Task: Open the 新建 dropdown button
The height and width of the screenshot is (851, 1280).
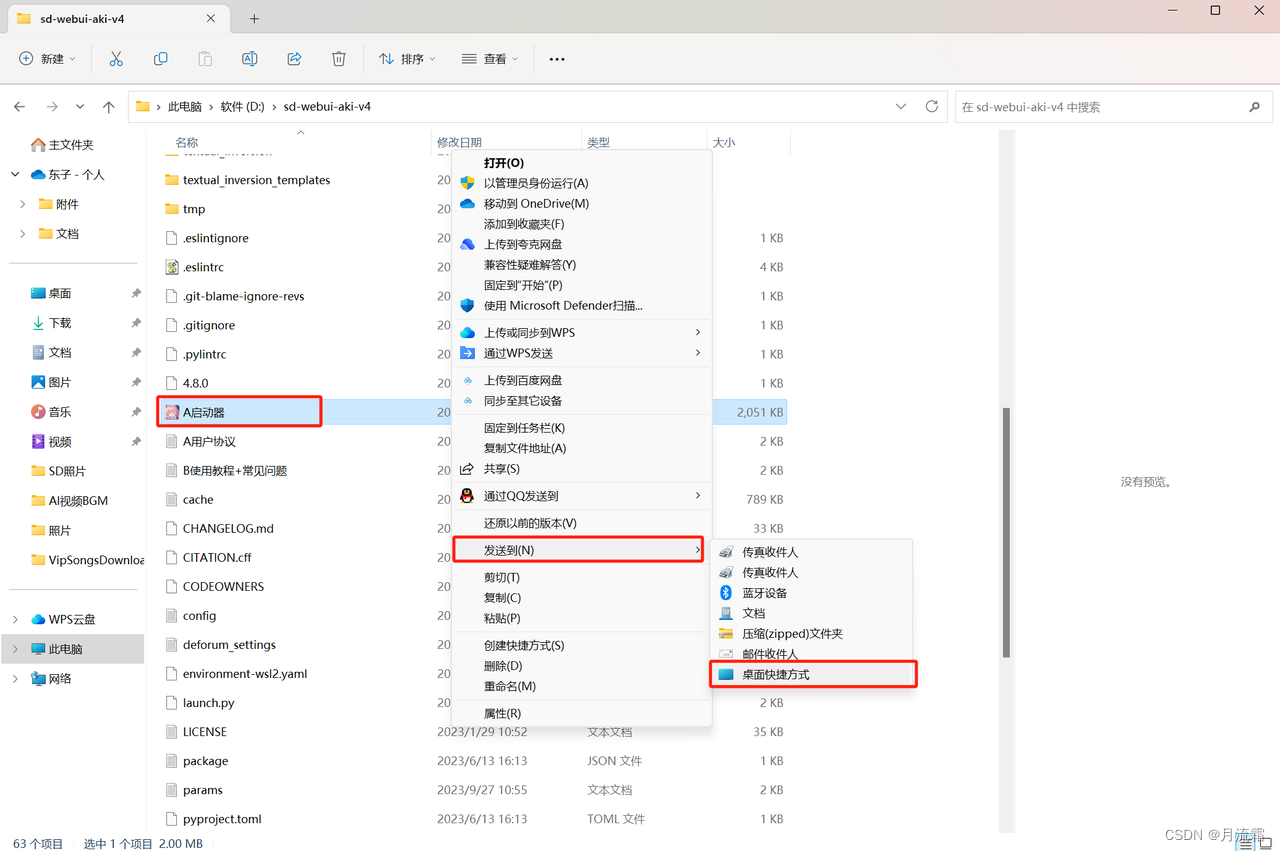Action: point(47,59)
